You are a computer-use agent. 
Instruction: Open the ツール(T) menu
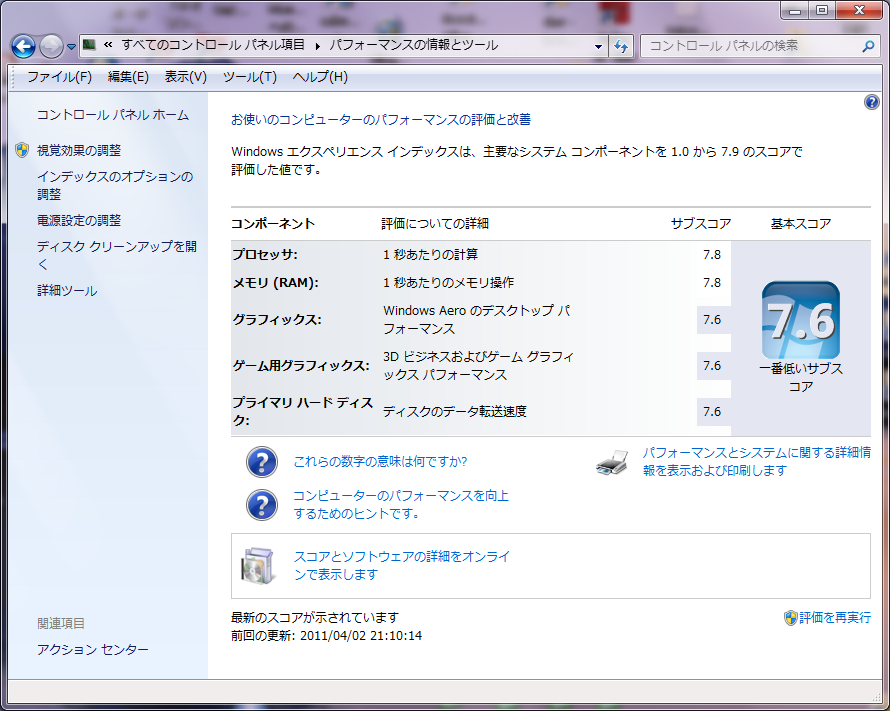pyautogui.click(x=249, y=77)
